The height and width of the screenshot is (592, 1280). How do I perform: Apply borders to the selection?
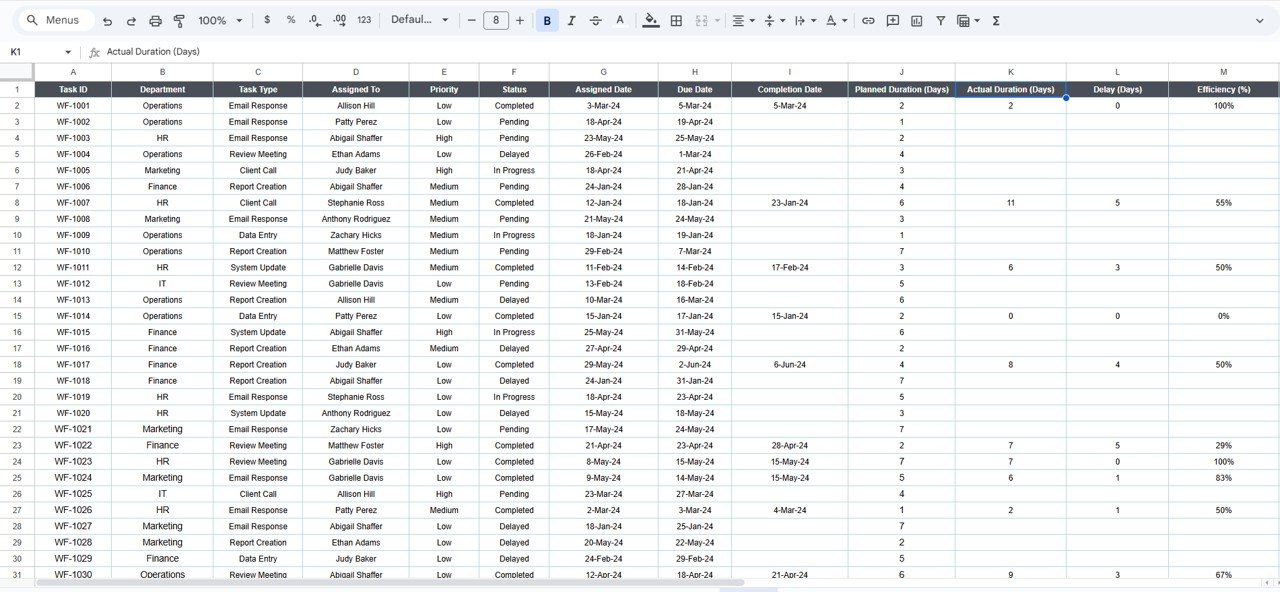pyautogui.click(x=676, y=20)
